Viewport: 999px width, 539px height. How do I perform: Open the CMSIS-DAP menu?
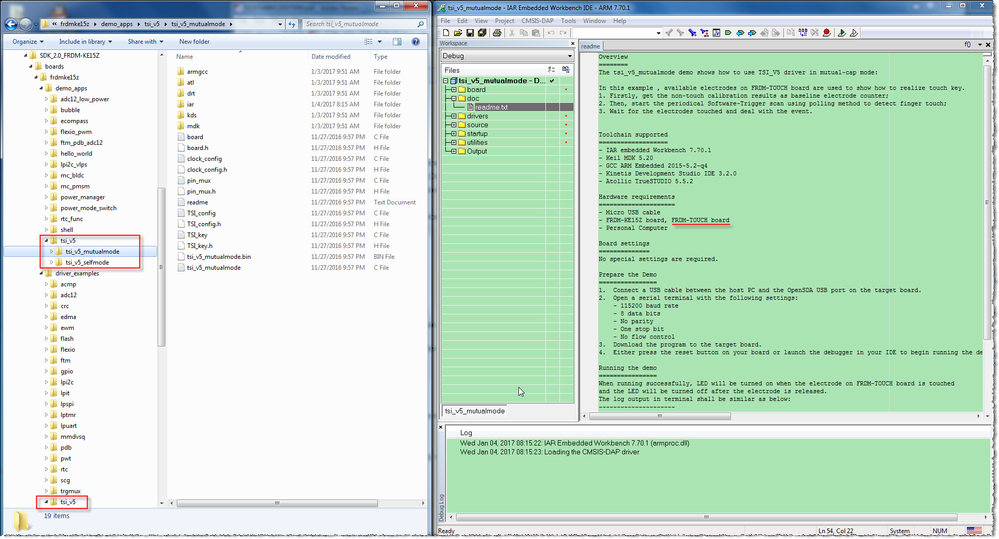[x=537, y=20]
